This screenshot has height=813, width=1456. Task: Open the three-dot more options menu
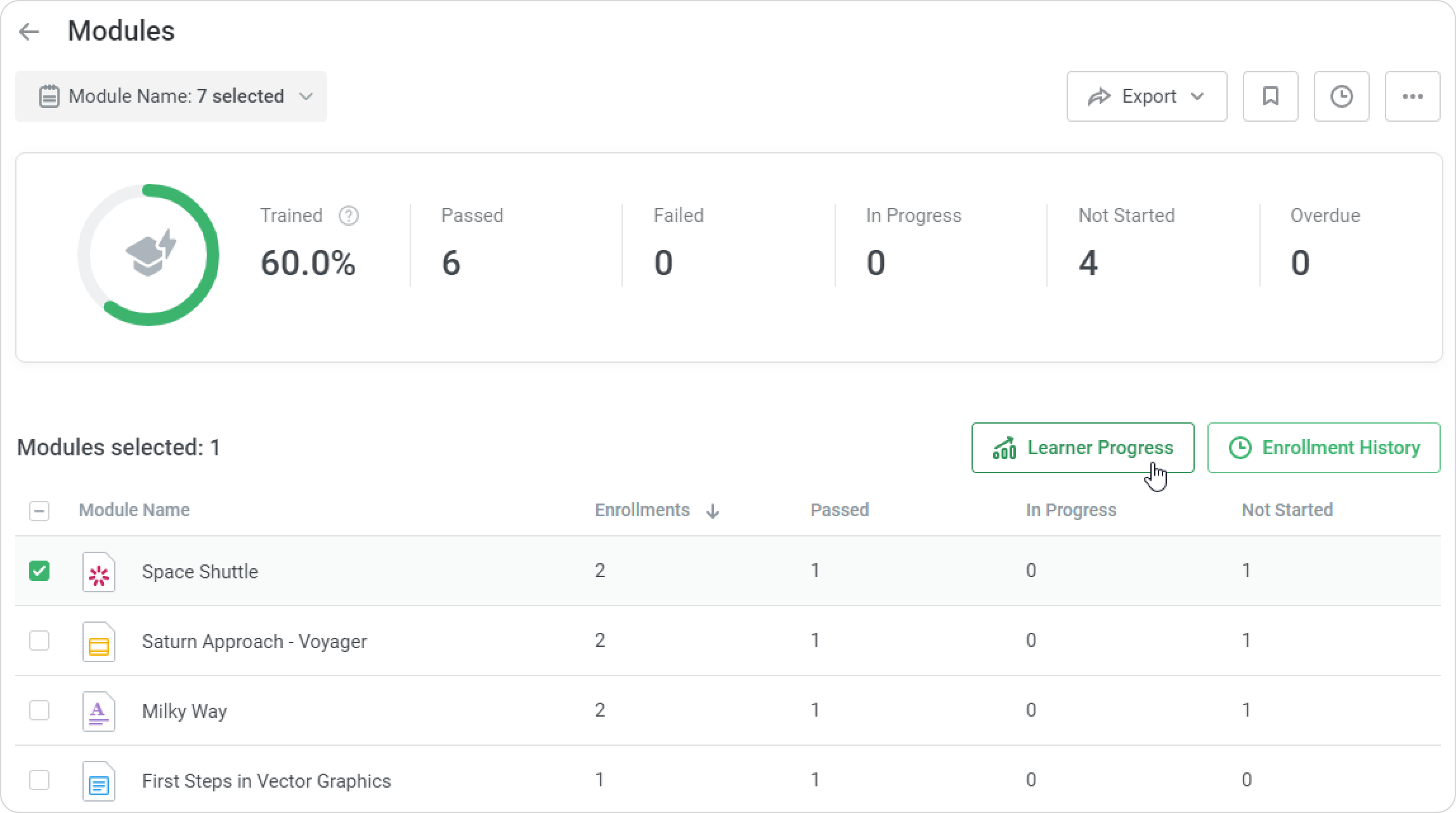point(1412,96)
